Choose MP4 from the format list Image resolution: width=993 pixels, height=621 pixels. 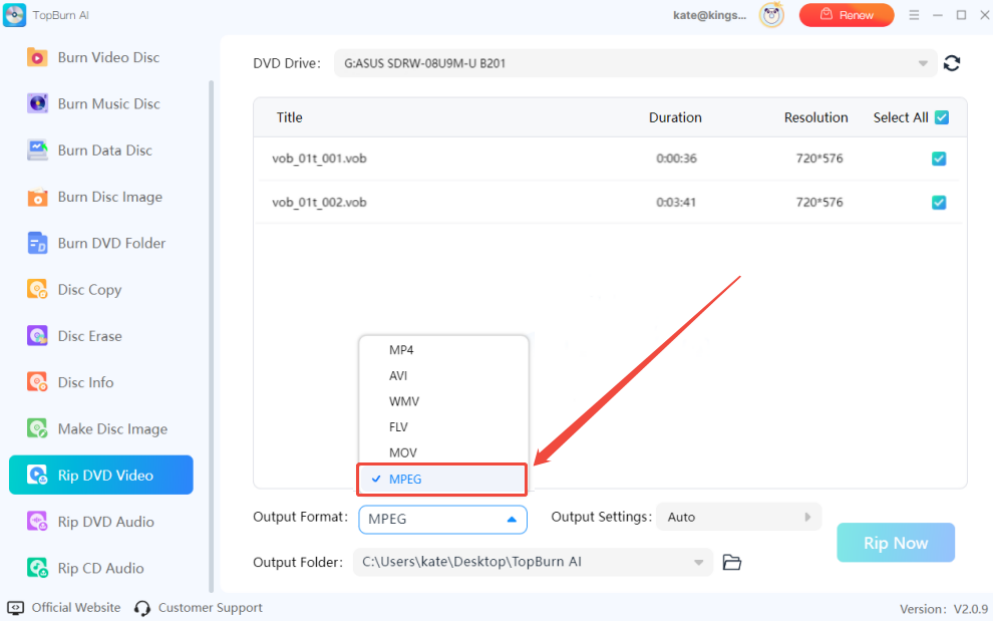[x=401, y=350]
